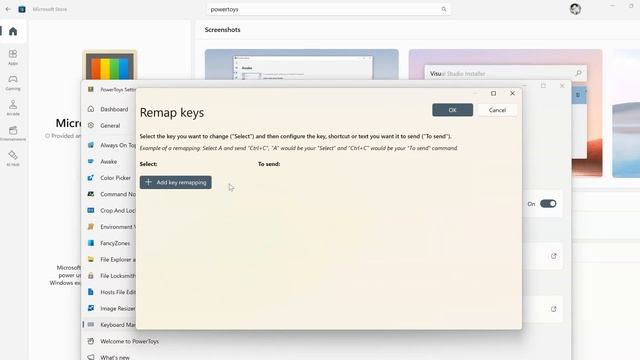Open first PowerToys screenshot thumbnail
The width and height of the screenshot is (640, 360).
[302, 64]
